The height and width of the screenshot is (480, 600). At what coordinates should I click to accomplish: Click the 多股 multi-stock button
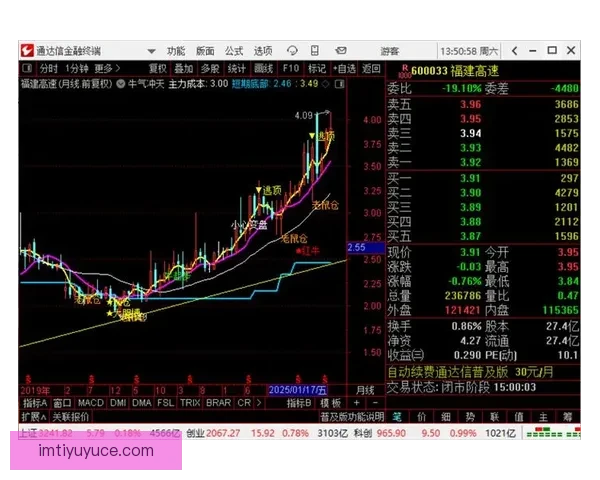point(210,69)
